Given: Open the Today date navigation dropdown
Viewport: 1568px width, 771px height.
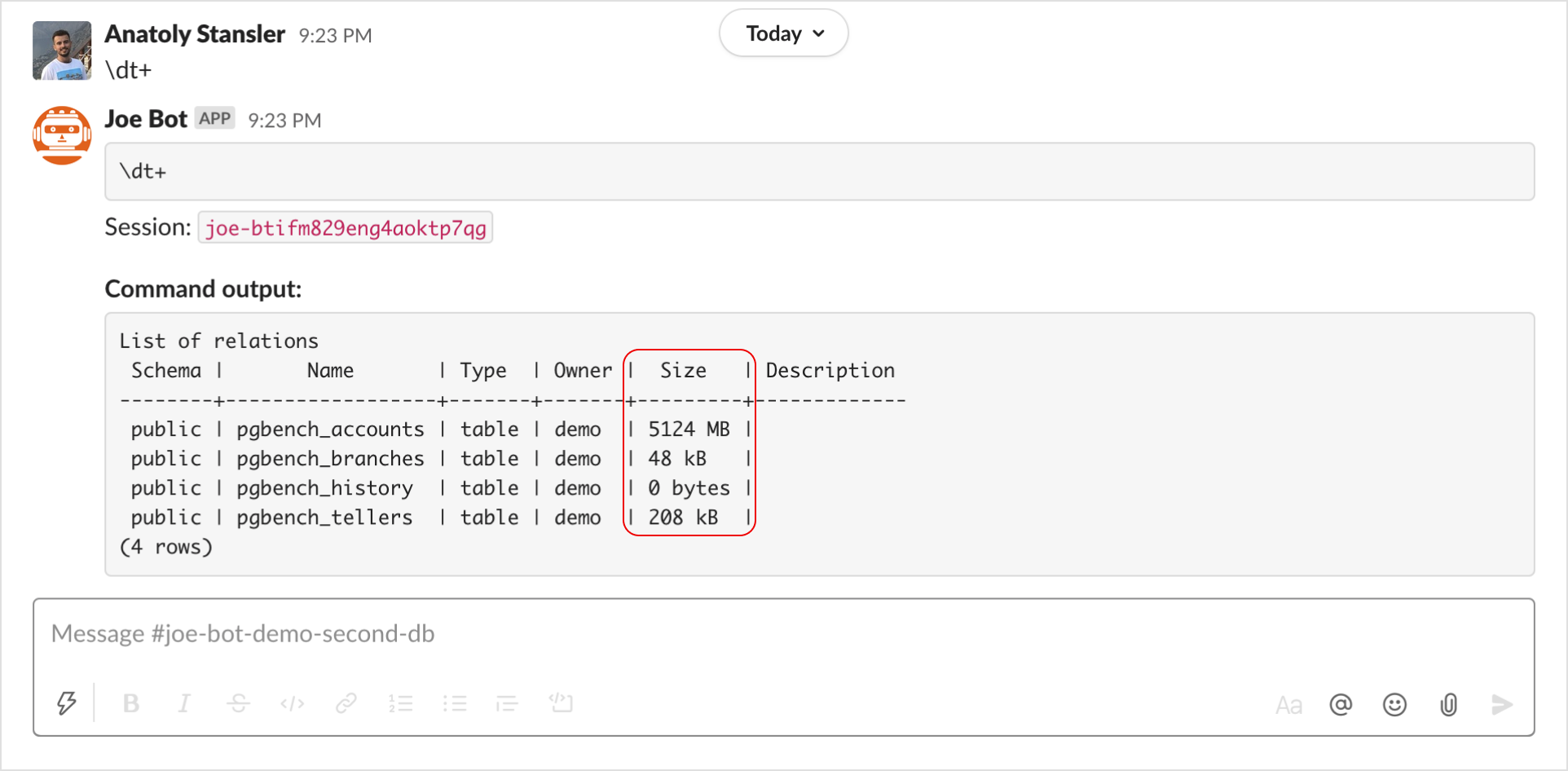Looking at the screenshot, I should point(782,33).
